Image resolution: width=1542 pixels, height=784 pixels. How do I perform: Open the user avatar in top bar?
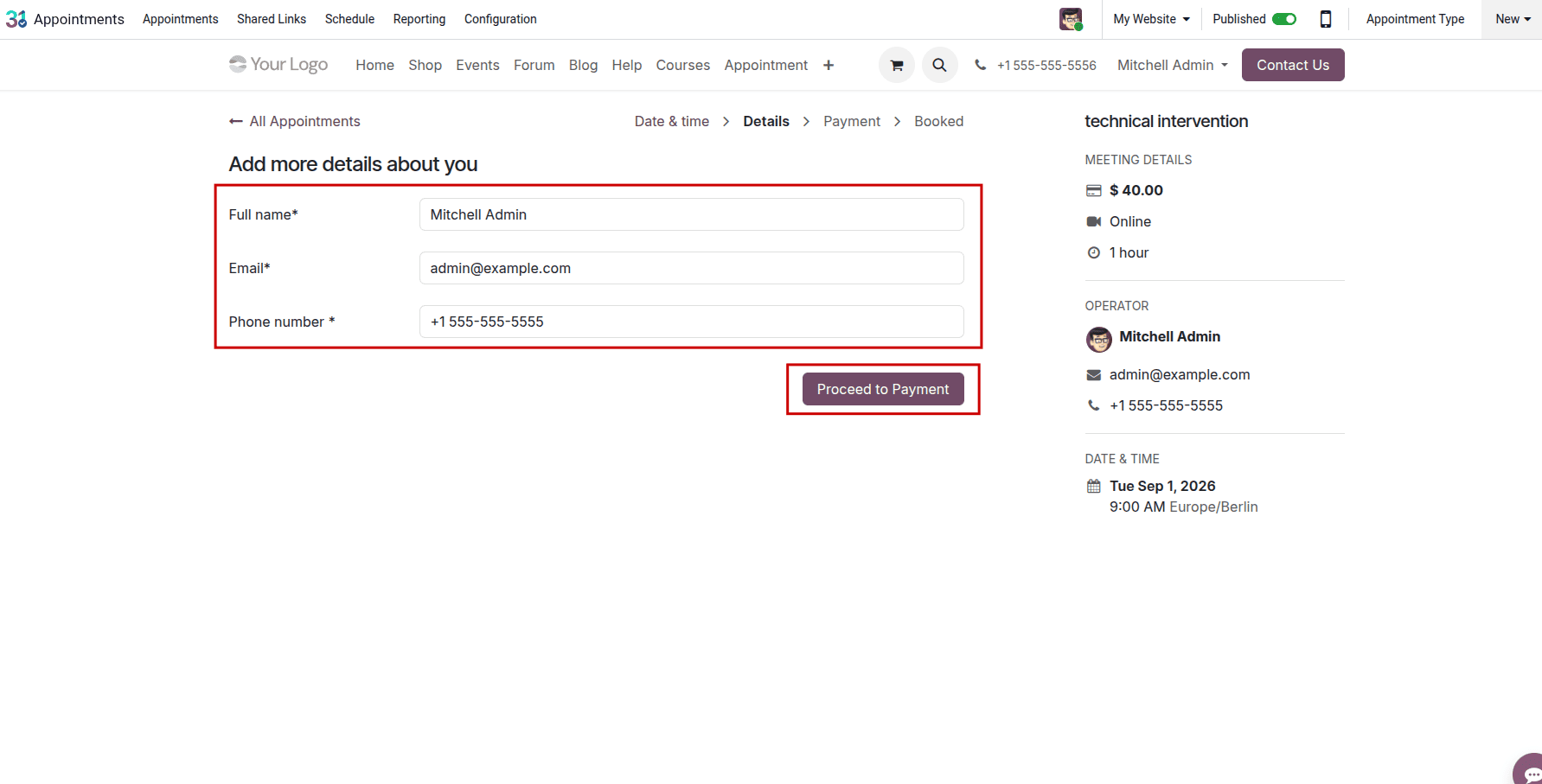(1071, 19)
